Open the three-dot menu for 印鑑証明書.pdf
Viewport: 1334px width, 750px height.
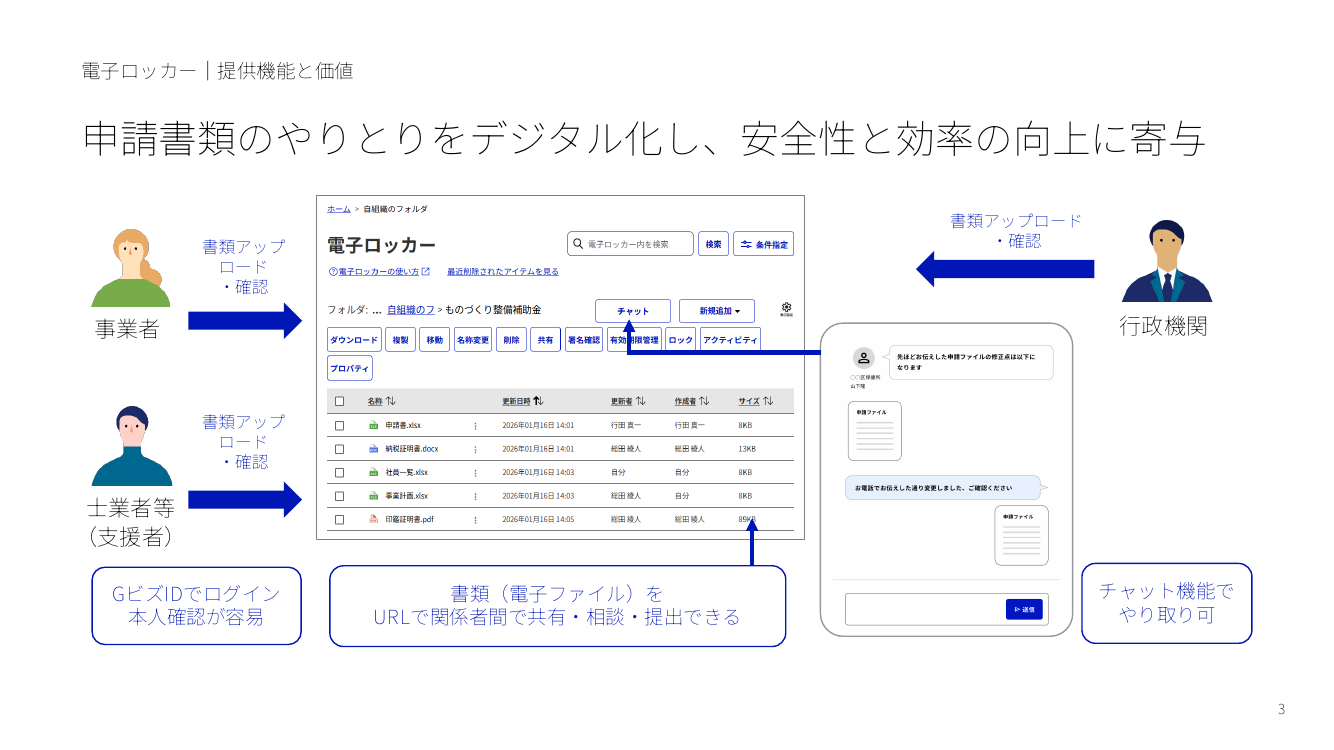coord(475,519)
